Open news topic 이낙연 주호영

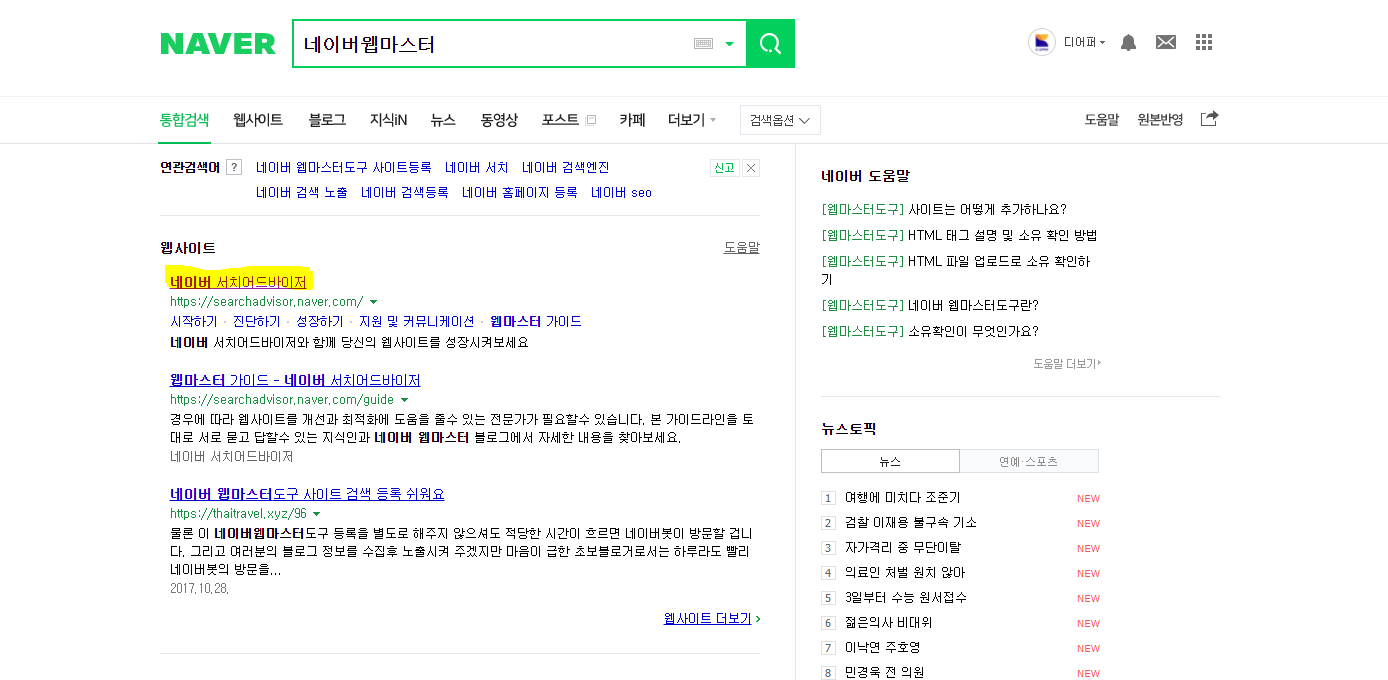(x=882, y=648)
